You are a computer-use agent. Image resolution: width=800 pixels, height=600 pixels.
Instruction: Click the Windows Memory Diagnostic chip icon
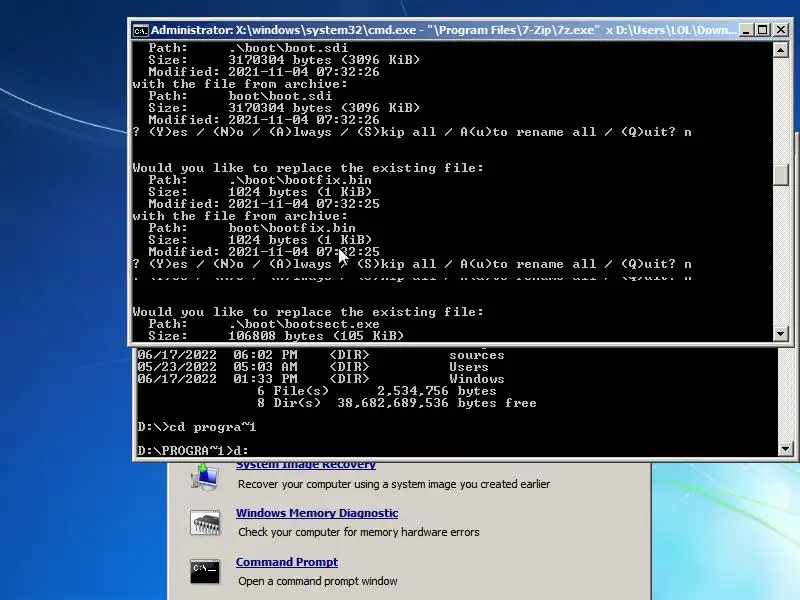[x=205, y=522]
